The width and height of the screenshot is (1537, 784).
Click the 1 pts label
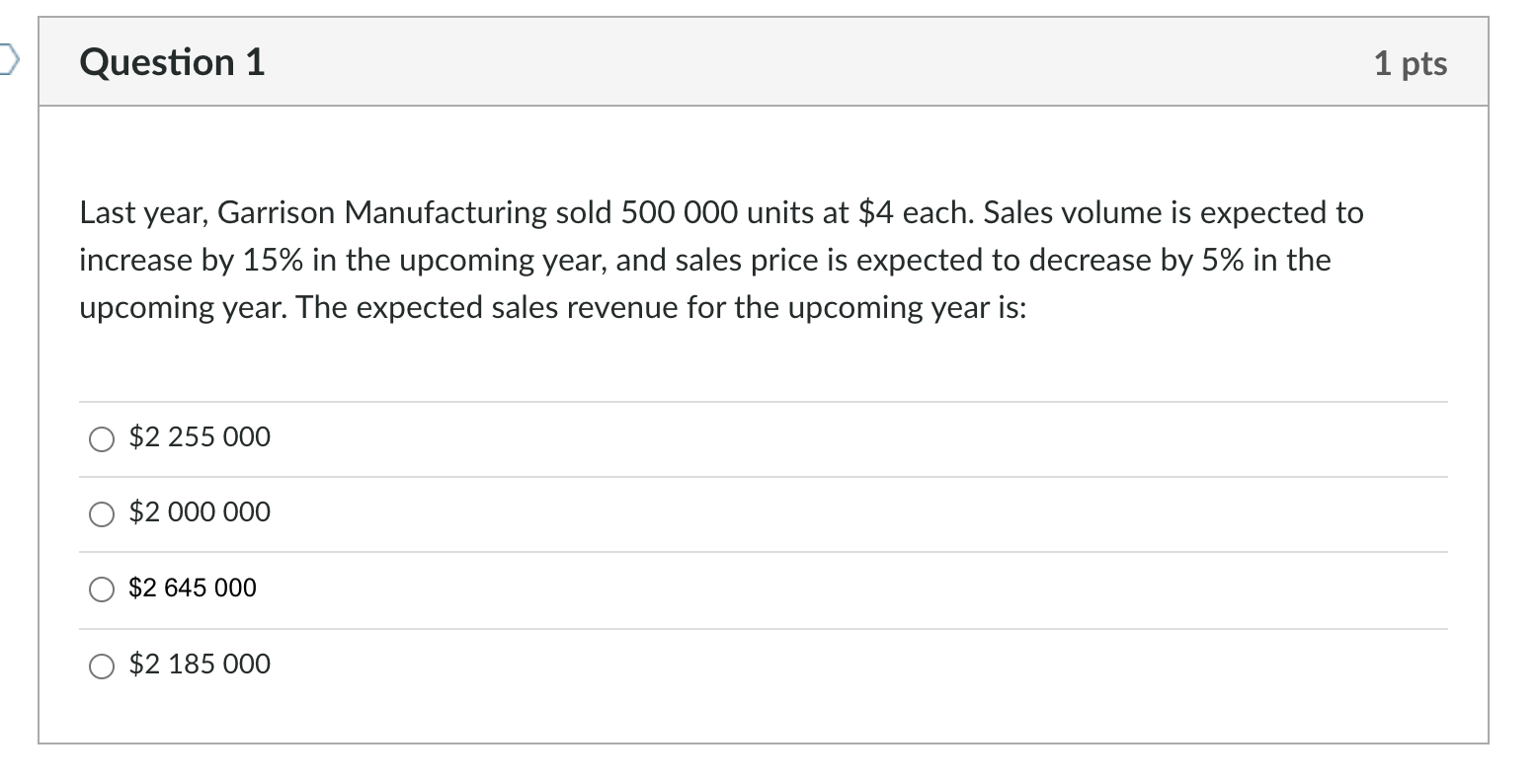tap(1413, 61)
